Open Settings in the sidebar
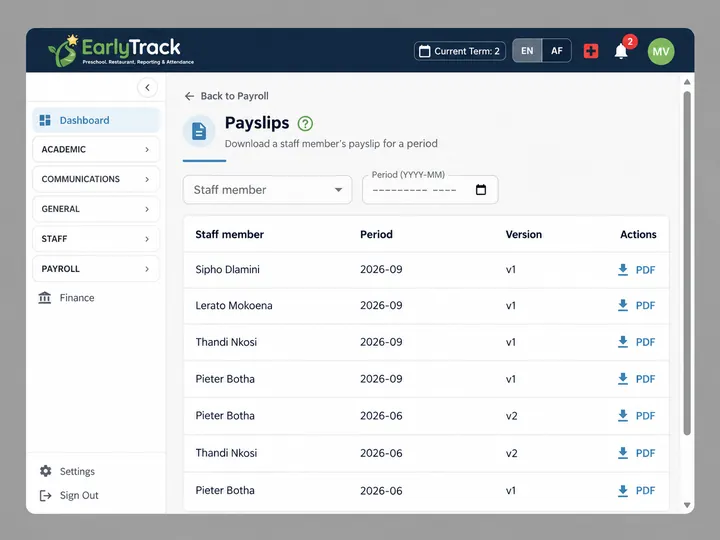 point(68,471)
